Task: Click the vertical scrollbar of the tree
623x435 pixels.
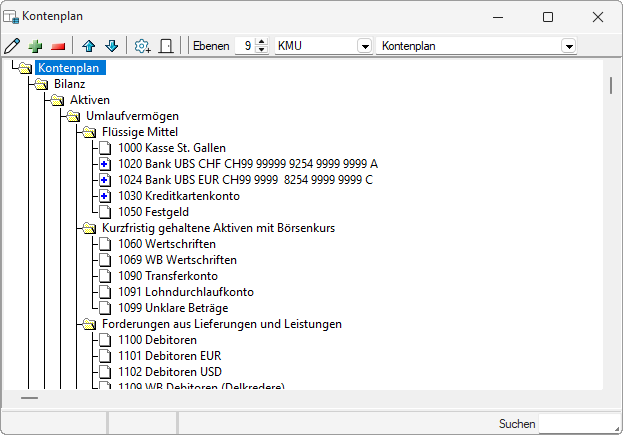Action: [x=610, y=230]
